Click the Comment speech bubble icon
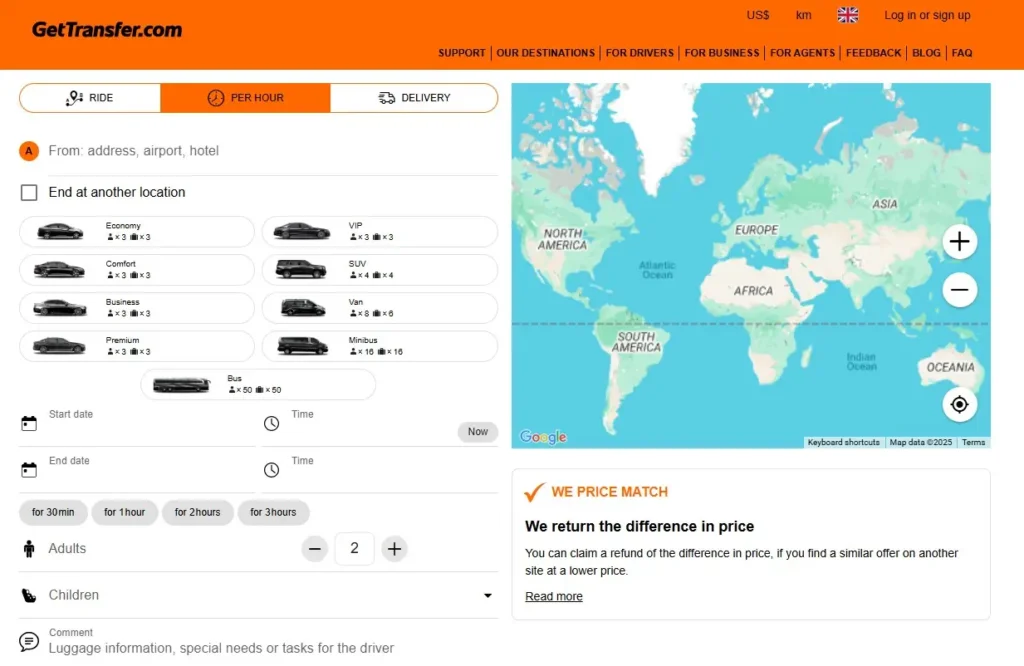Viewport: 1024px width, 666px height. coord(29,641)
